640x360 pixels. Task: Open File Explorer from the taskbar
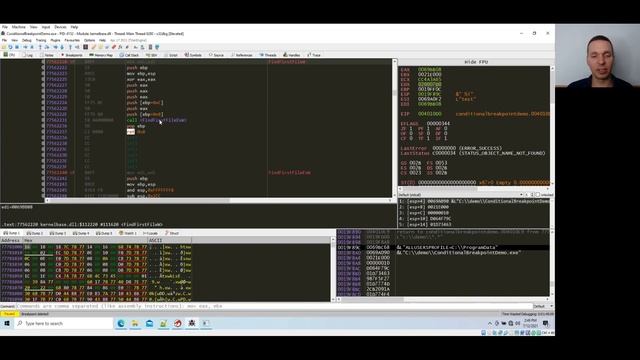coord(135,323)
